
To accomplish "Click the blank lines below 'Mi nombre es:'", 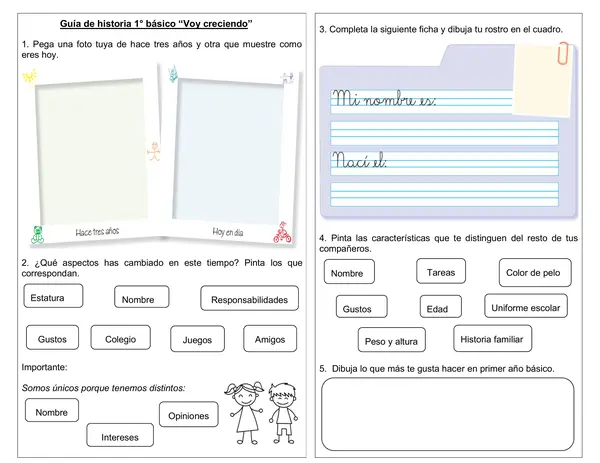I will [444, 133].
